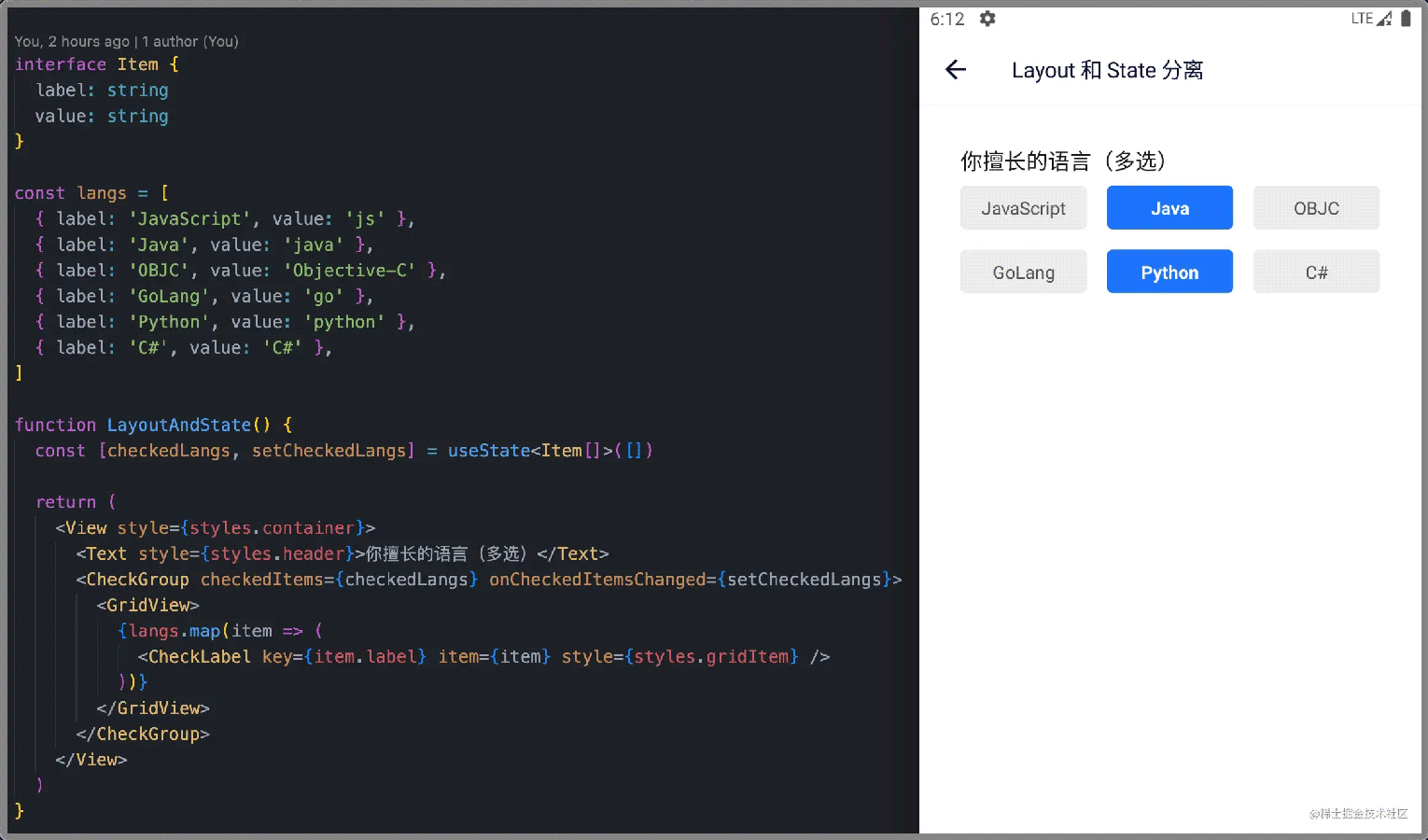
Task: Click the clock time 6:12
Action: (x=946, y=19)
